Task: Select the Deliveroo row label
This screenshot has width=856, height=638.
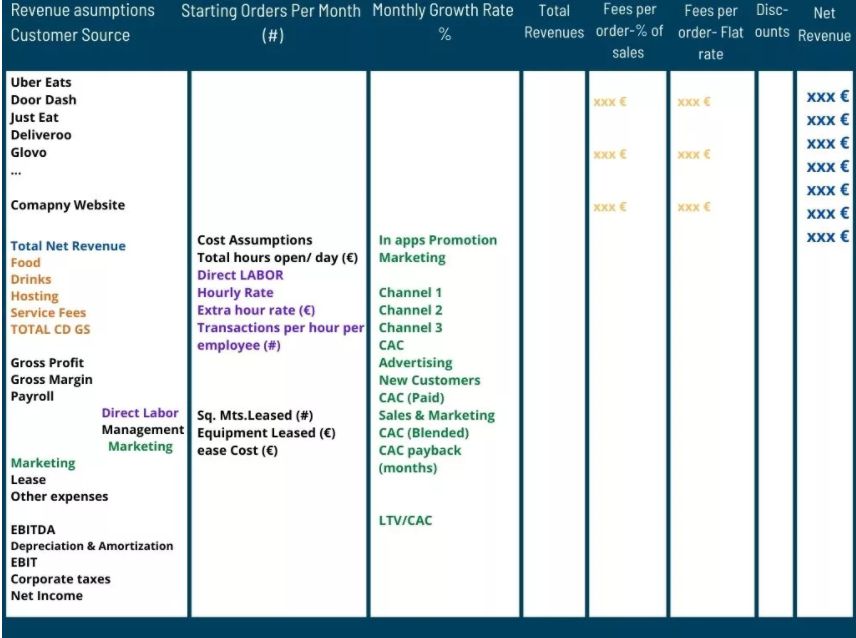Action: click(x=41, y=135)
